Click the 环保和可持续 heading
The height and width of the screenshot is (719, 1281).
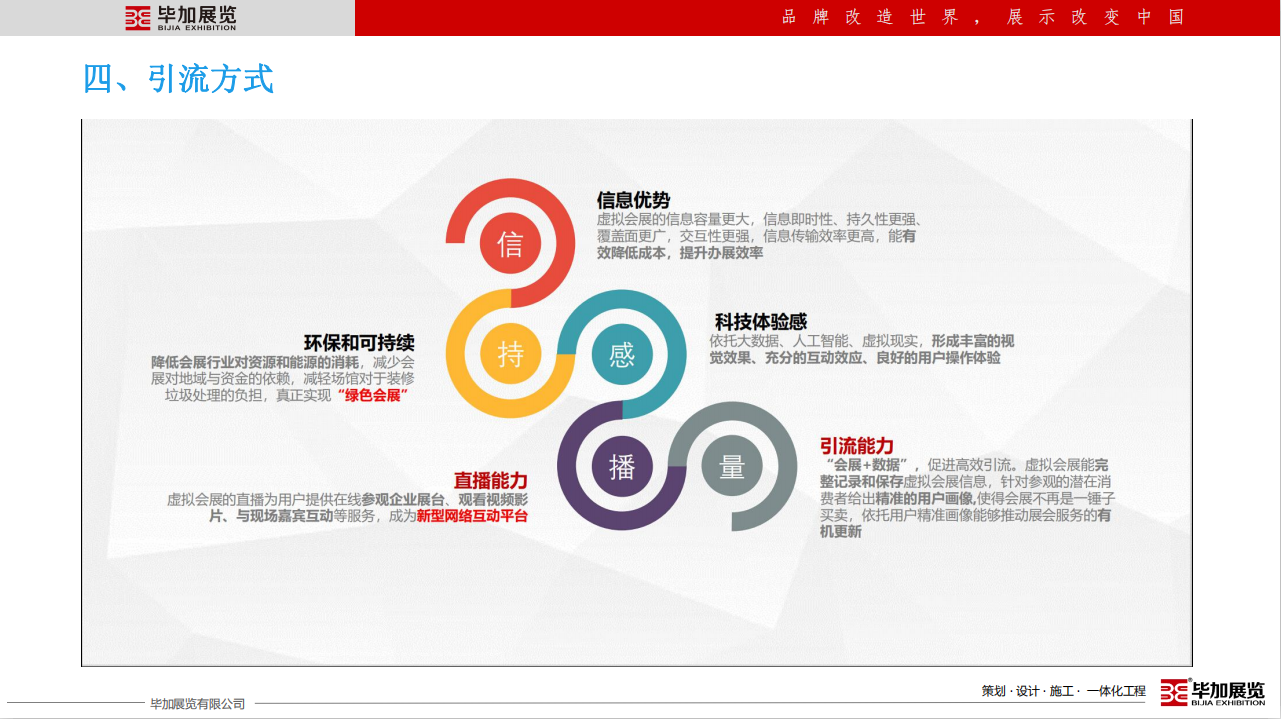pyautogui.click(x=359, y=342)
